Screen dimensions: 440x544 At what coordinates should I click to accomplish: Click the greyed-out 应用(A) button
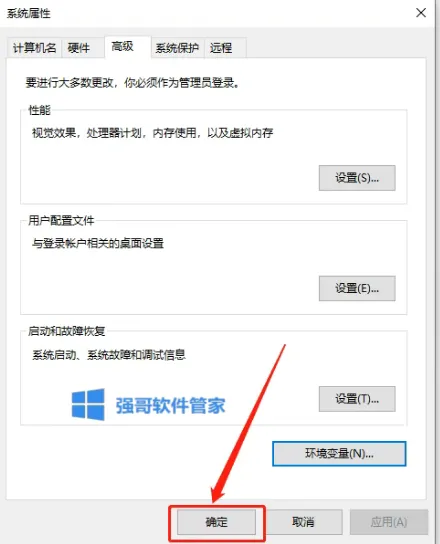tap(389, 522)
